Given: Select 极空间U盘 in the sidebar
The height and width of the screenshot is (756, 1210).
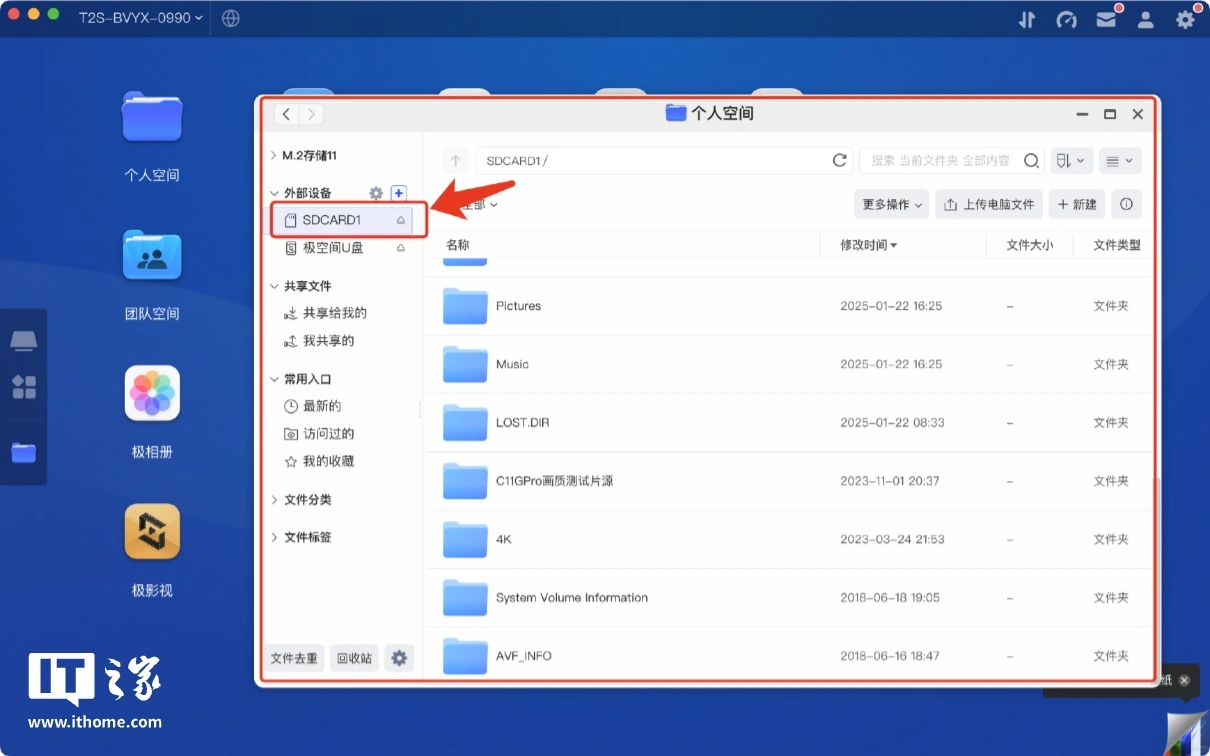Looking at the screenshot, I should (x=333, y=248).
